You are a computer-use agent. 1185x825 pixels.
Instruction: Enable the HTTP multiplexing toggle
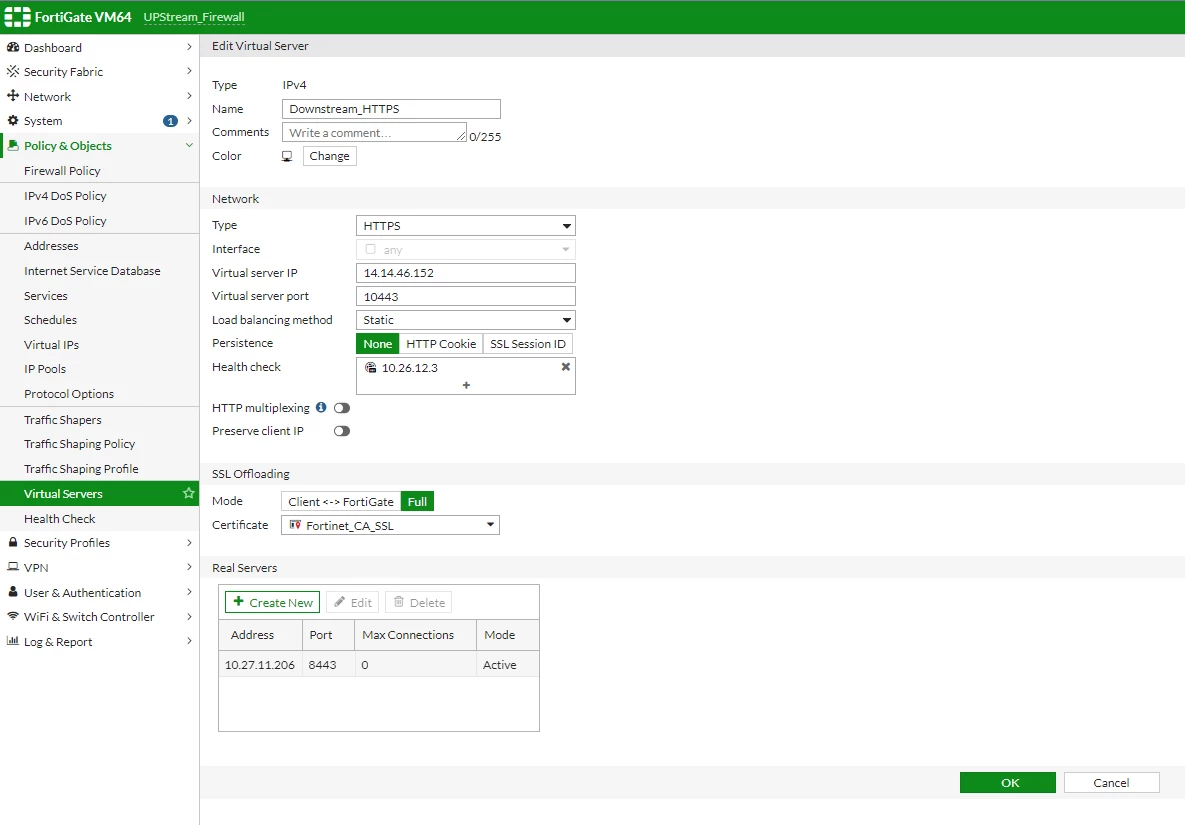point(342,408)
